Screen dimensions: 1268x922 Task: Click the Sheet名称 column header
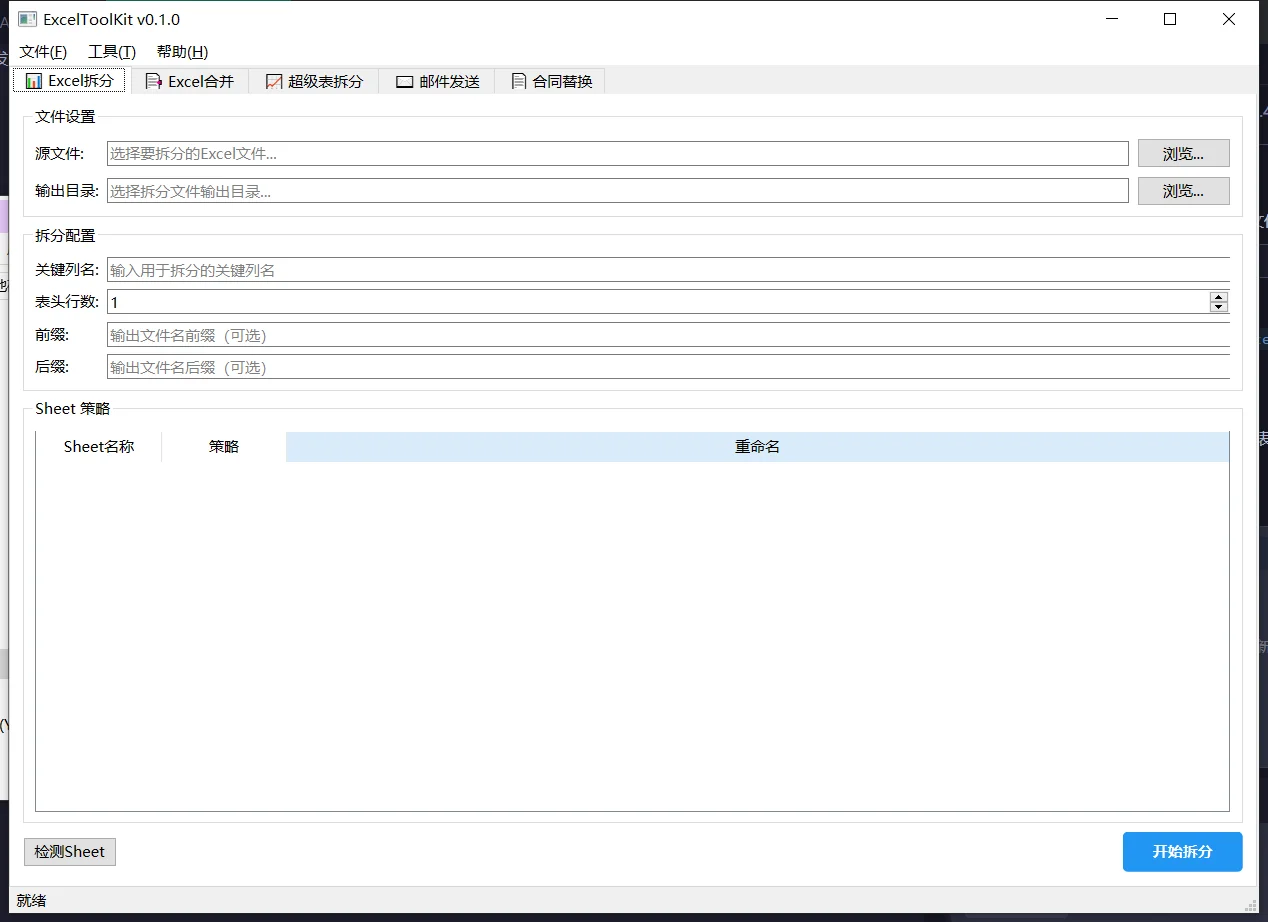point(99,447)
